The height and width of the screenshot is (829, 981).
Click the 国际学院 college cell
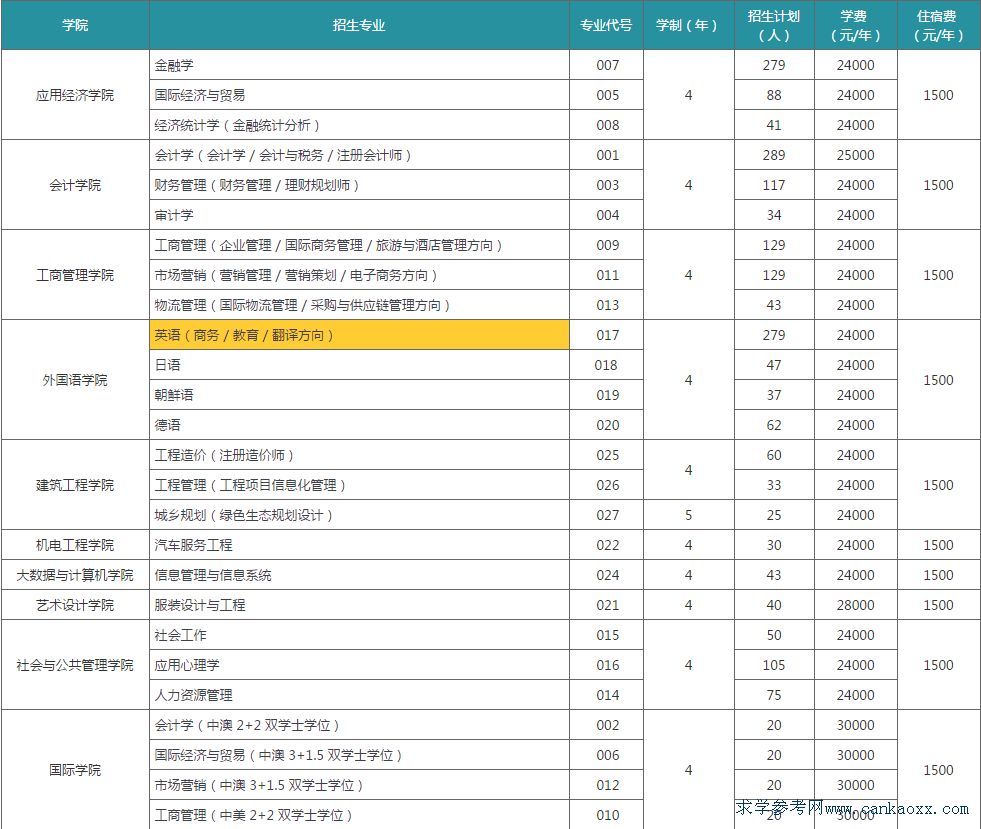pos(76,770)
